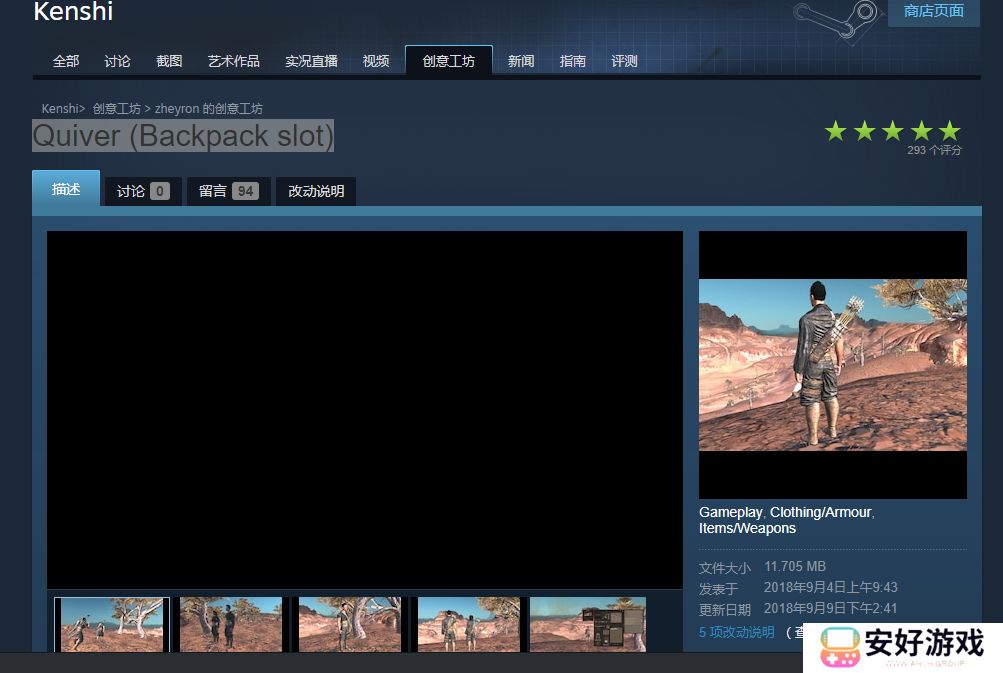The height and width of the screenshot is (673, 1003).
Task: Open the 评测 tab
Action: pos(623,60)
